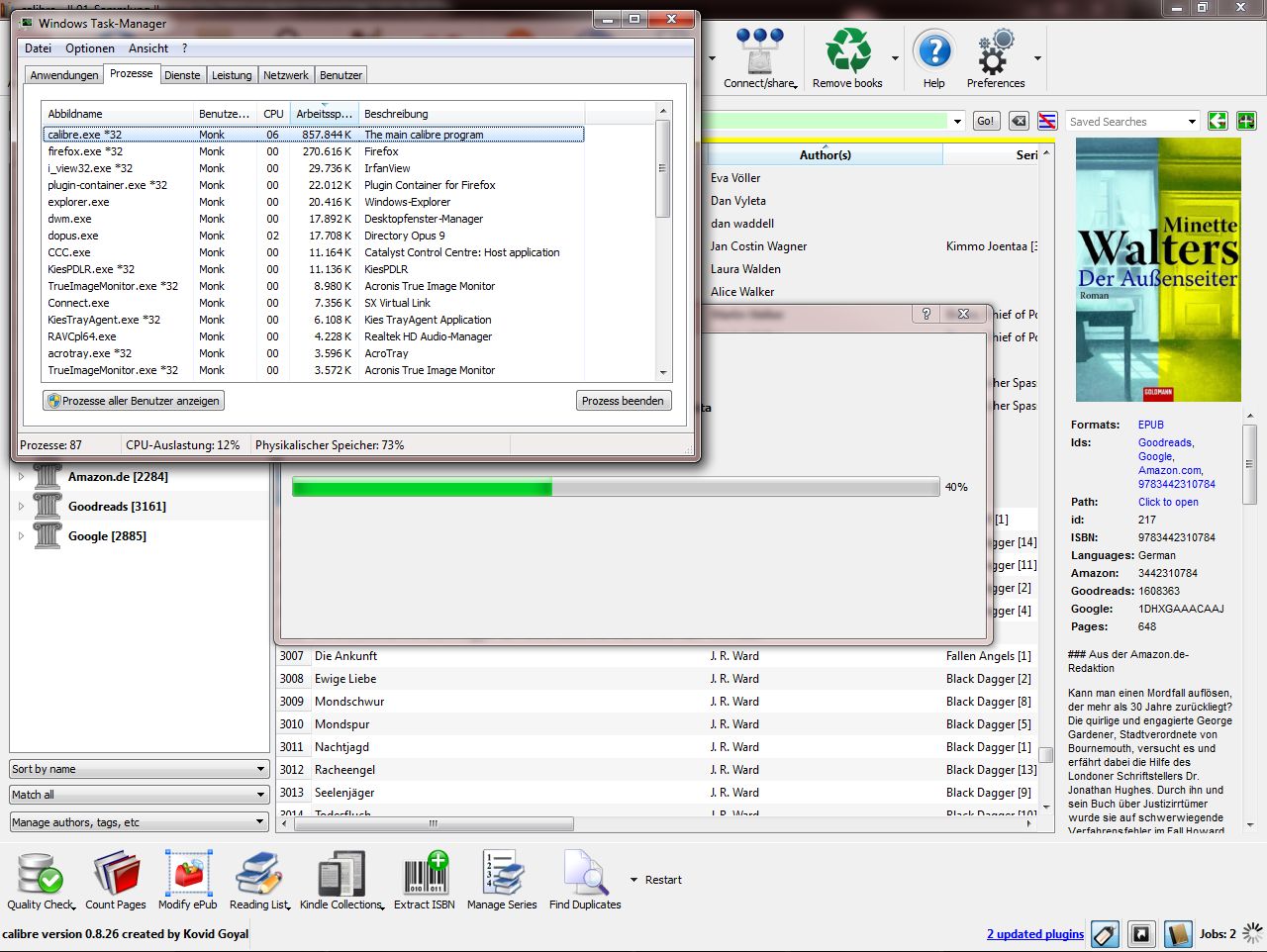
Task: Click the 'Click to open' path link
Action: click(x=1168, y=502)
